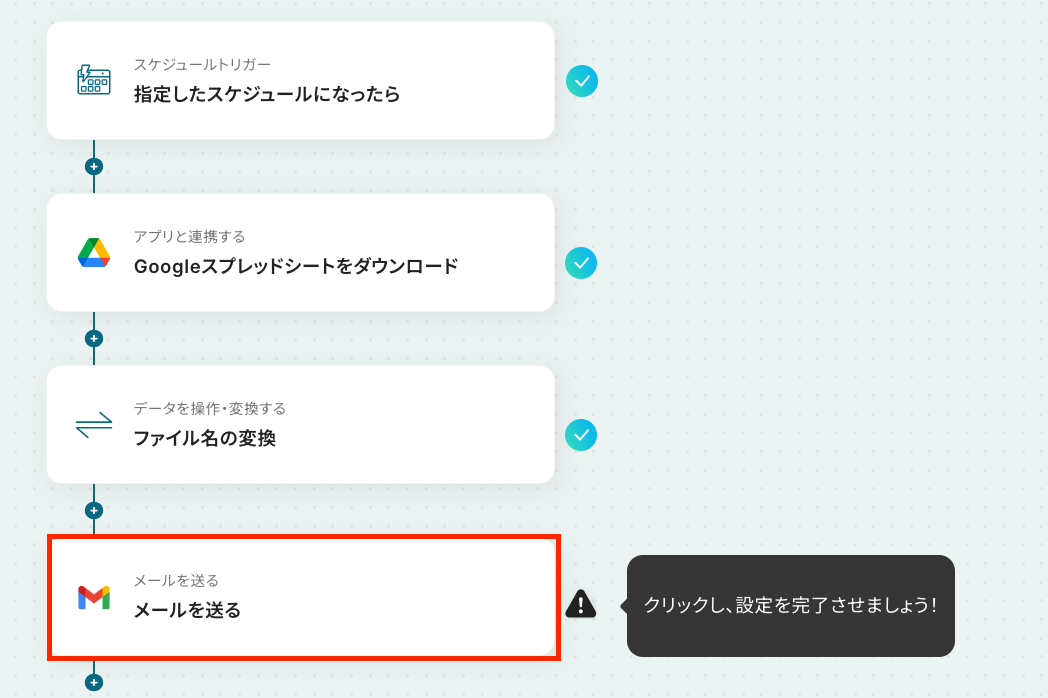Image resolution: width=1048 pixels, height=698 pixels.
Task: Click the スケジュールトリガー label
Action: pos(202,65)
